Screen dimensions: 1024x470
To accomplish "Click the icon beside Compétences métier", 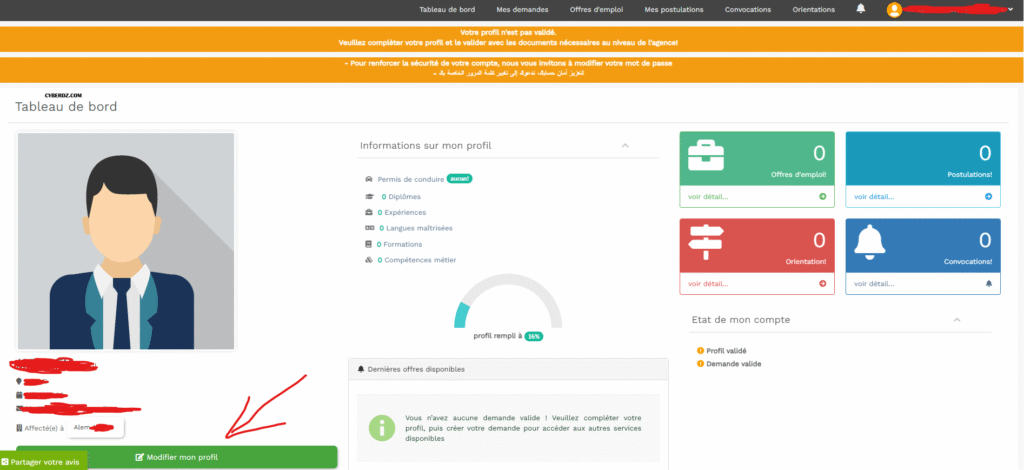I will [369, 260].
